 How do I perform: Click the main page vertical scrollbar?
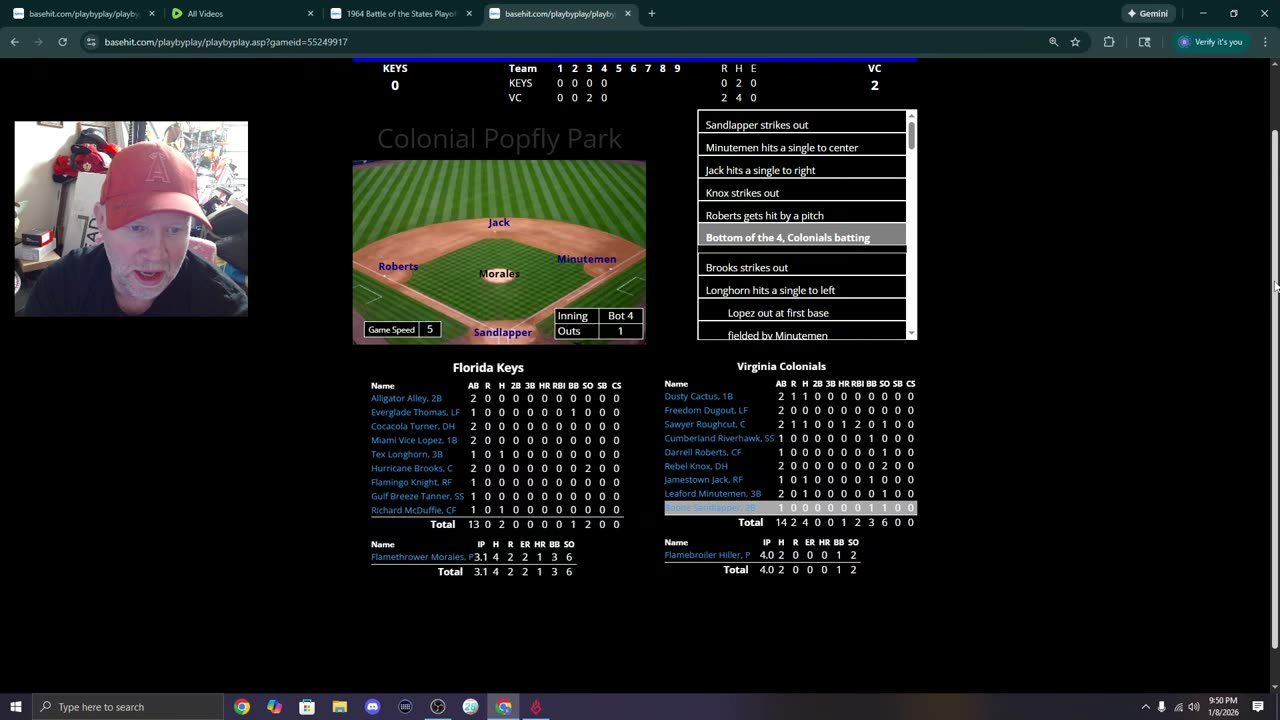[x=1274, y=390]
